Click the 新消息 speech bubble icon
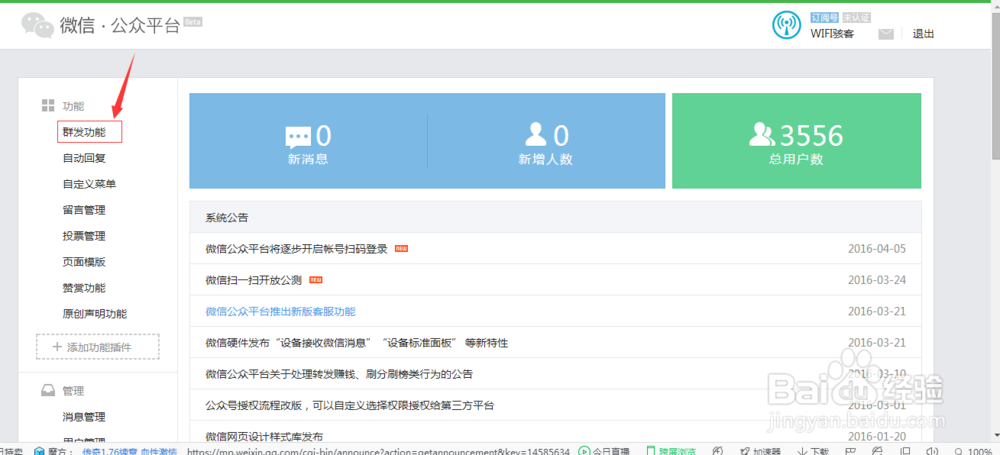 click(298, 137)
